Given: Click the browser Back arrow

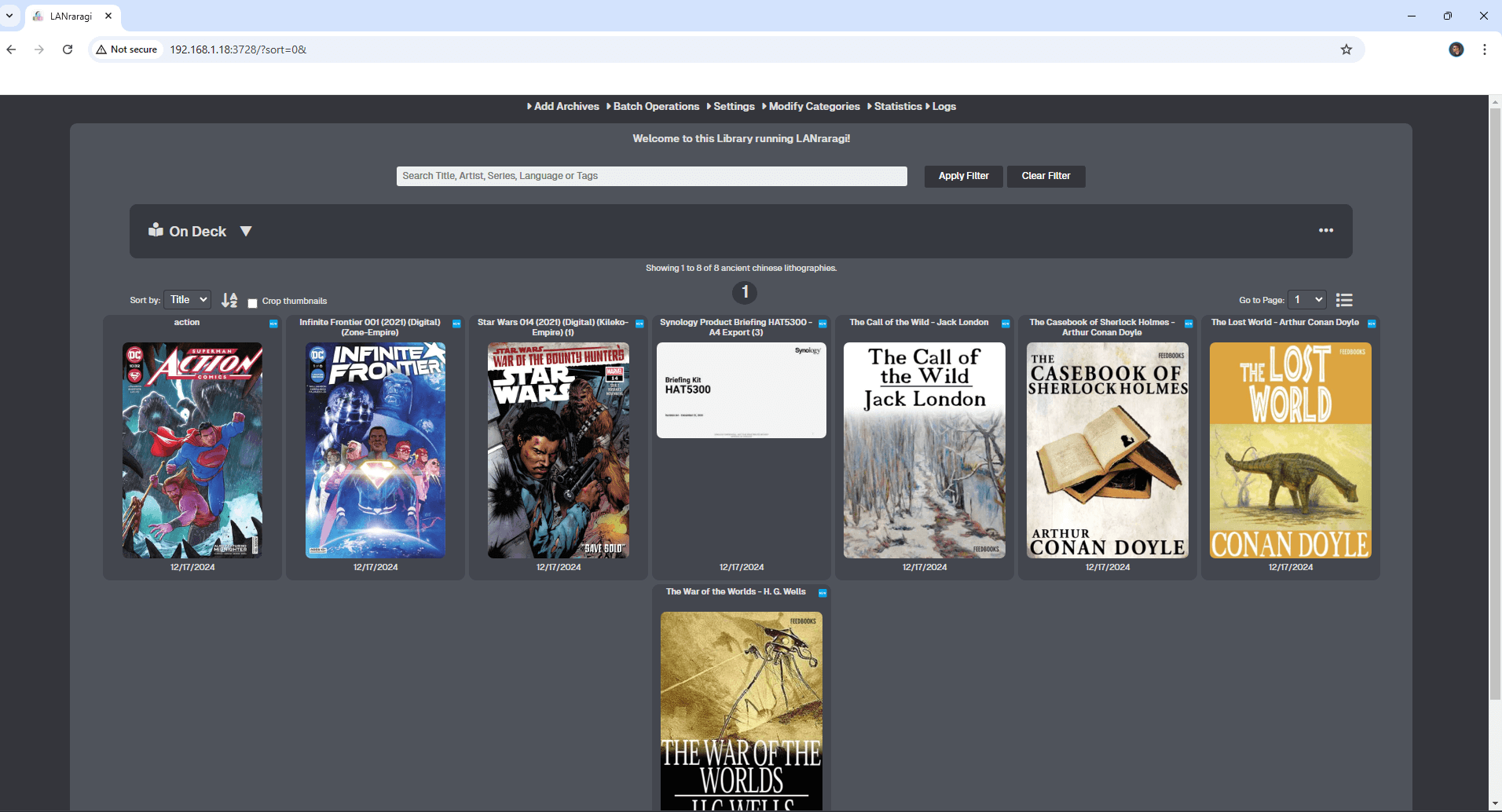Looking at the screenshot, I should pos(11,49).
